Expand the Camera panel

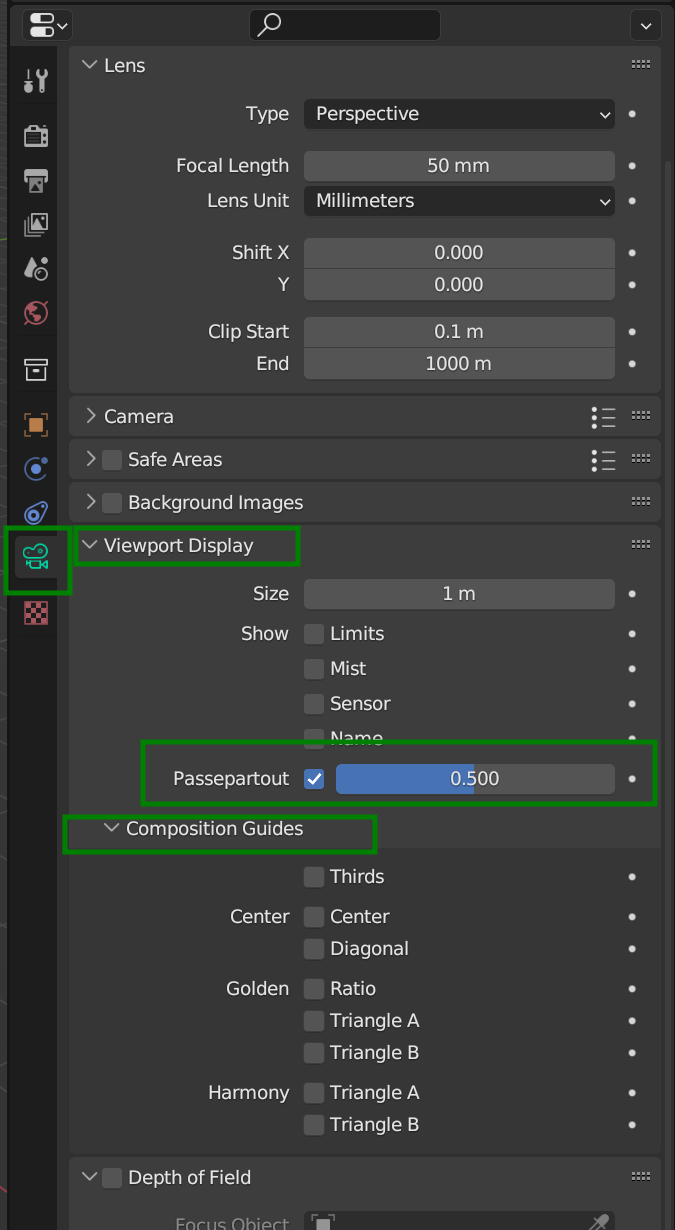tap(138, 417)
